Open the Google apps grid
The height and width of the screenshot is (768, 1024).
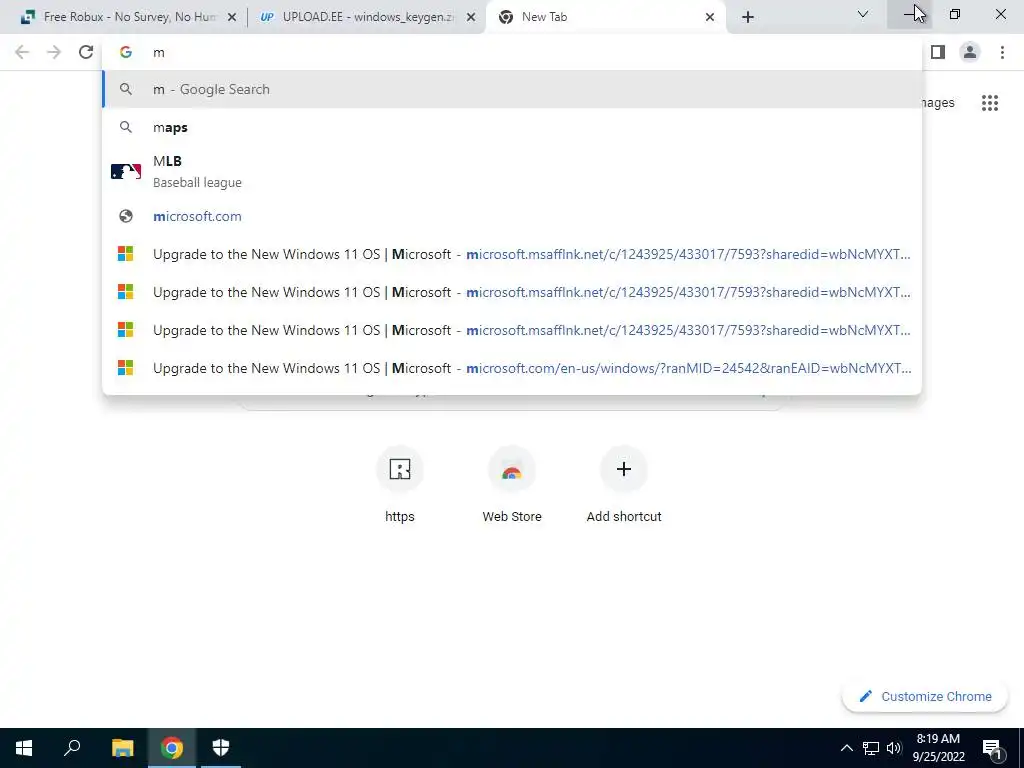[x=990, y=103]
